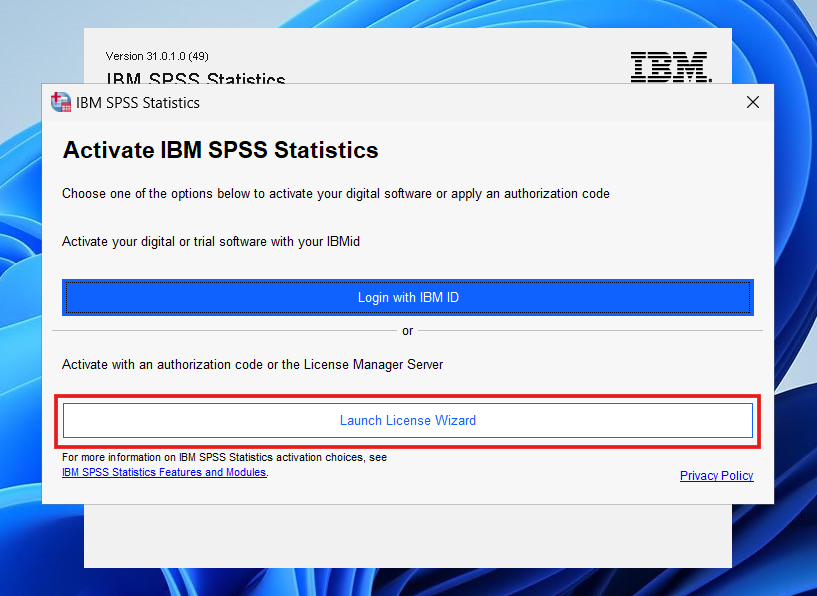Screen dimensions: 817x596
Task: Click the 'Version 31.0.1.0 (49)' text
Action: point(157,56)
